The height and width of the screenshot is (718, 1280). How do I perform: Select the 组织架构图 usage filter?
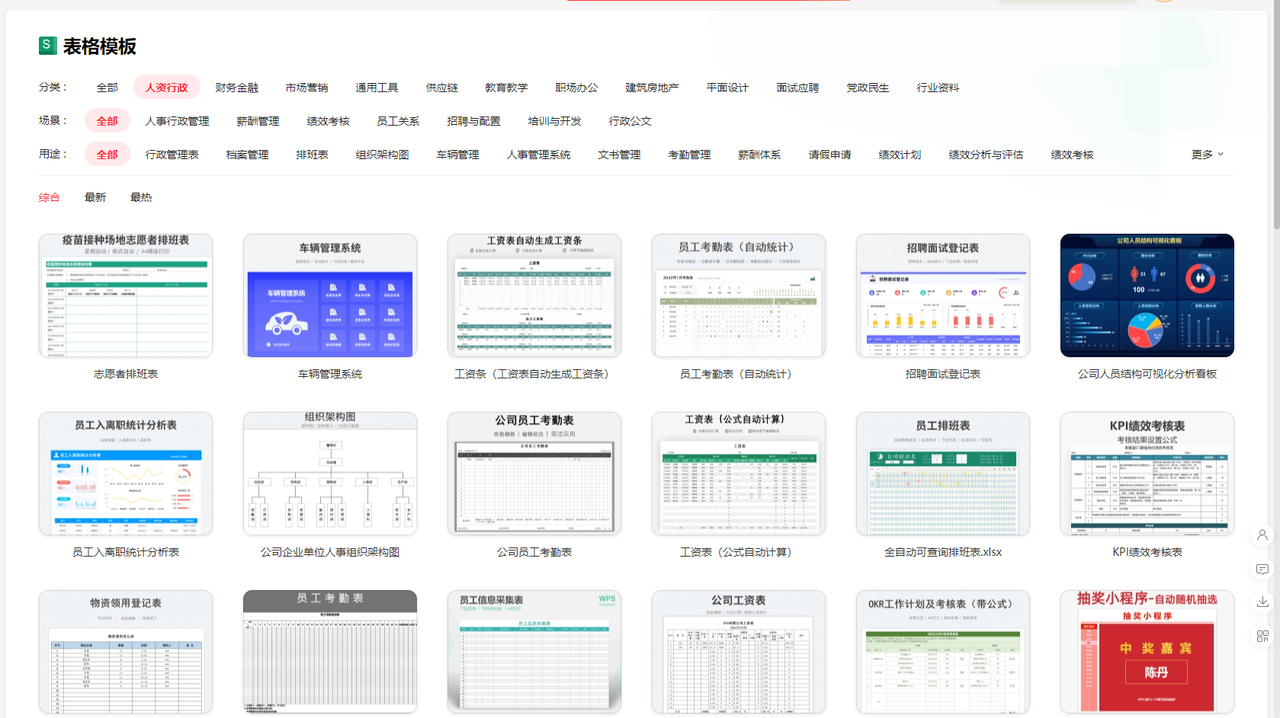pyautogui.click(x=382, y=155)
